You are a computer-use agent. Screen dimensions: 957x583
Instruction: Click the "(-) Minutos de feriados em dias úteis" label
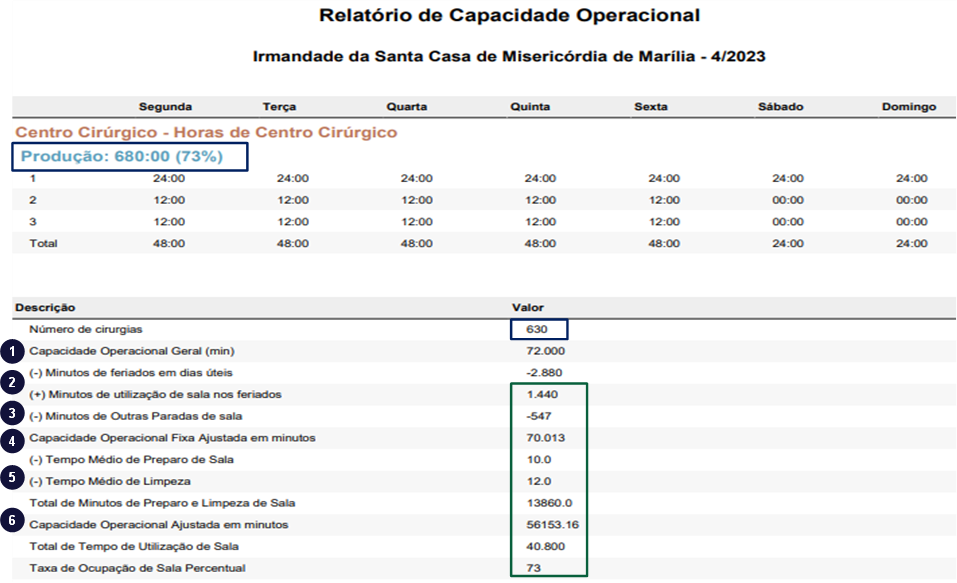click(131, 373)
